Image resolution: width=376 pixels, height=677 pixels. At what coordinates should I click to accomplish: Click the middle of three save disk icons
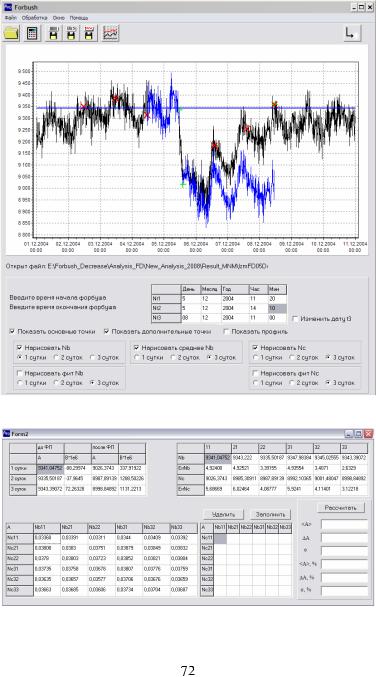tap(71, 33)
